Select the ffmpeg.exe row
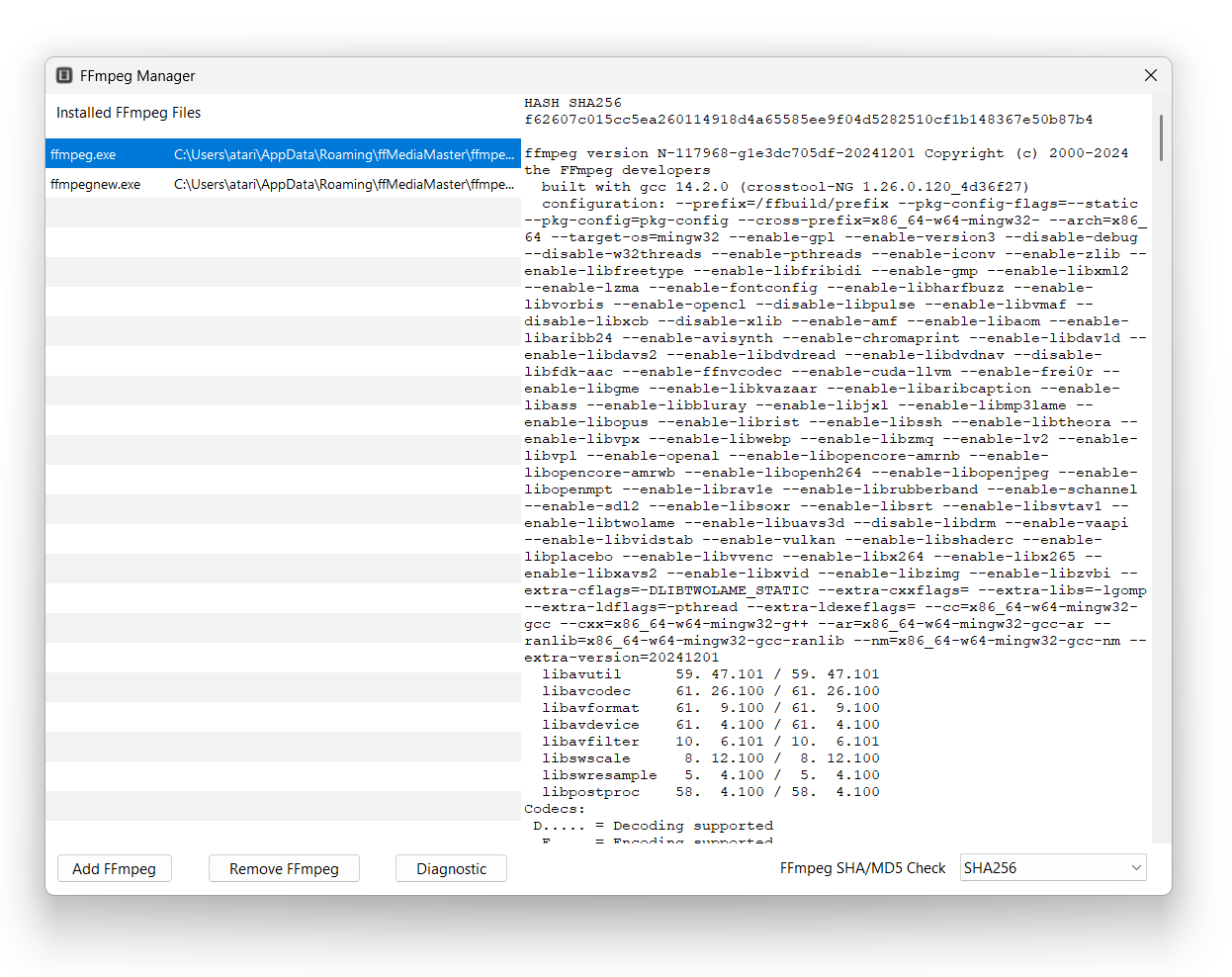 [x=283, y=154]
